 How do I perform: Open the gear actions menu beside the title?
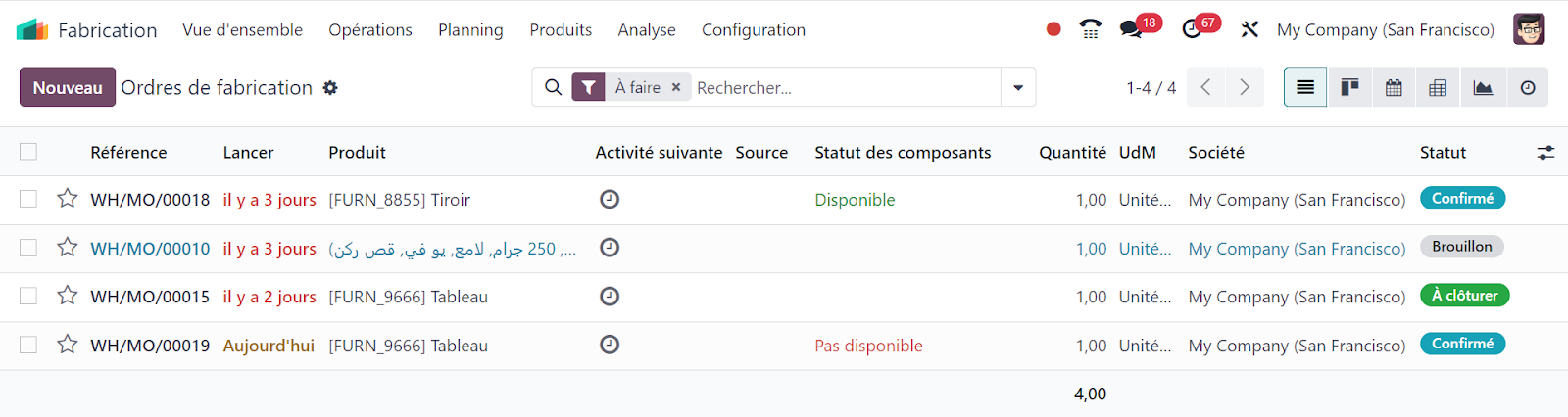point(330,87)
